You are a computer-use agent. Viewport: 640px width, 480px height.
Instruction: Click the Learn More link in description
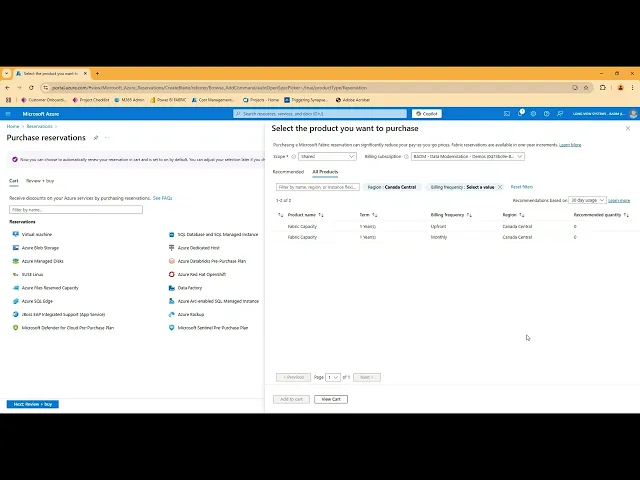click(570, 145)
